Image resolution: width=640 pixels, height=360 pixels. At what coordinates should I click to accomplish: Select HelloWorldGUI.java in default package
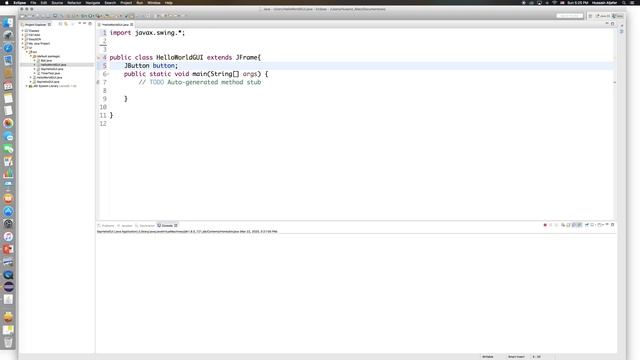[x=53, y=64]
